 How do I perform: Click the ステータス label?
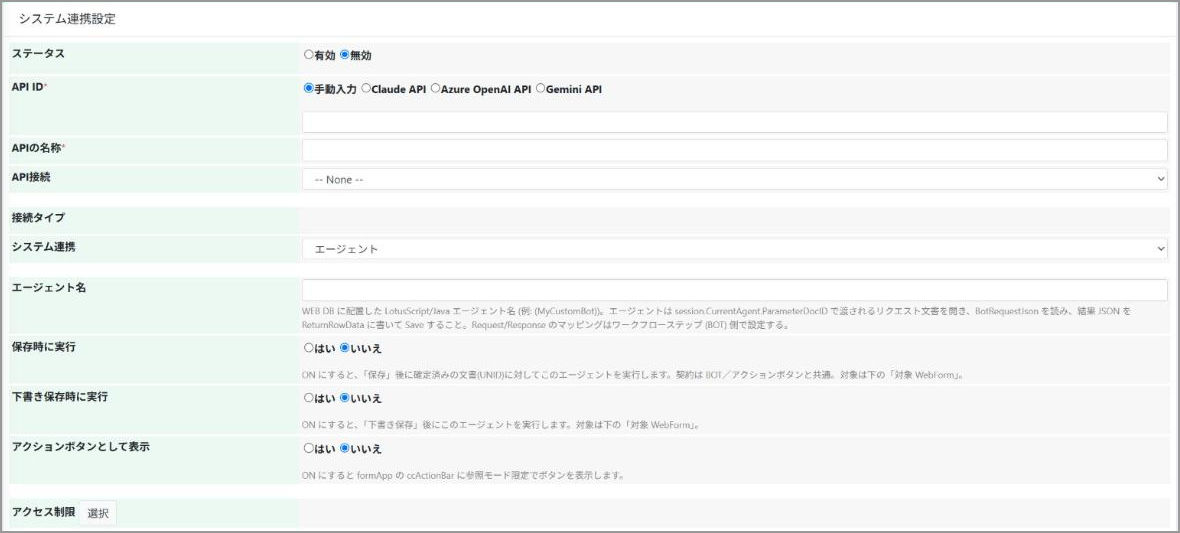38,53
